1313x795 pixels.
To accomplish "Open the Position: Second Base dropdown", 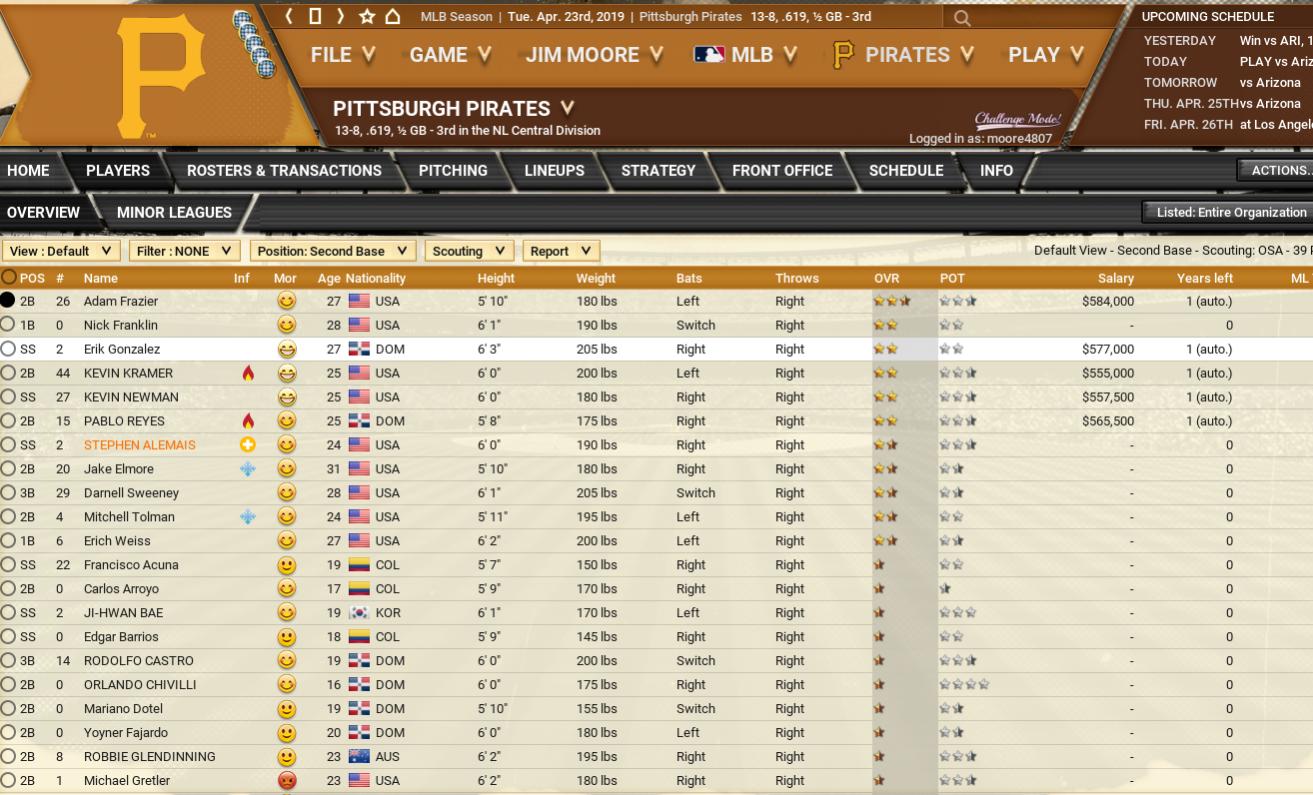I will tap(332, 251).
